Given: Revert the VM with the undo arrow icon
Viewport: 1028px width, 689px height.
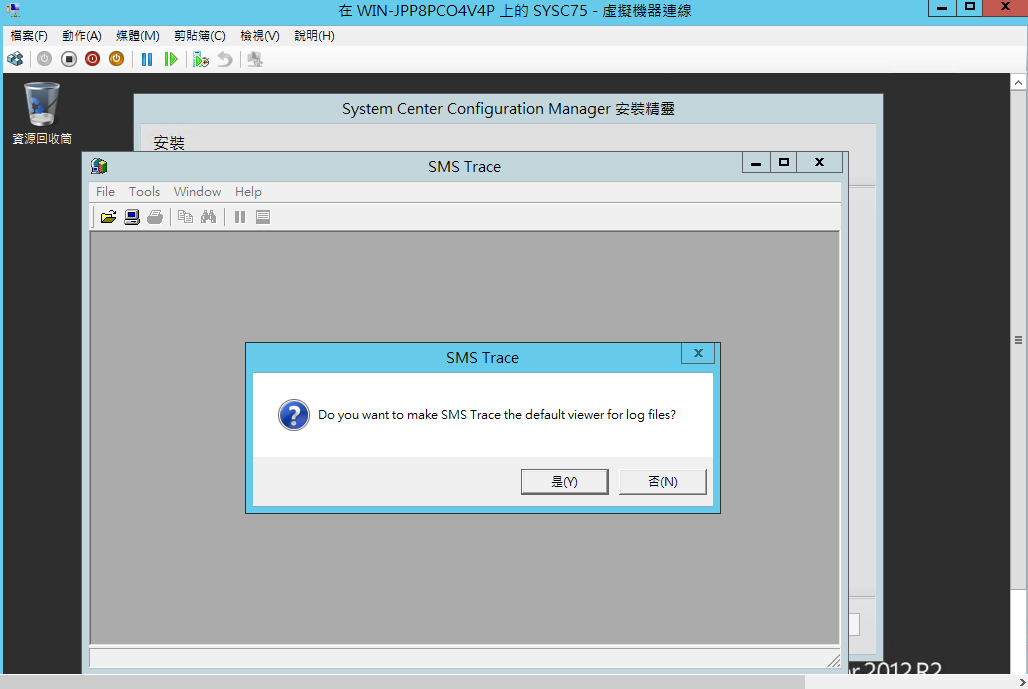Looking at the screenshot, I should (225, 60).
